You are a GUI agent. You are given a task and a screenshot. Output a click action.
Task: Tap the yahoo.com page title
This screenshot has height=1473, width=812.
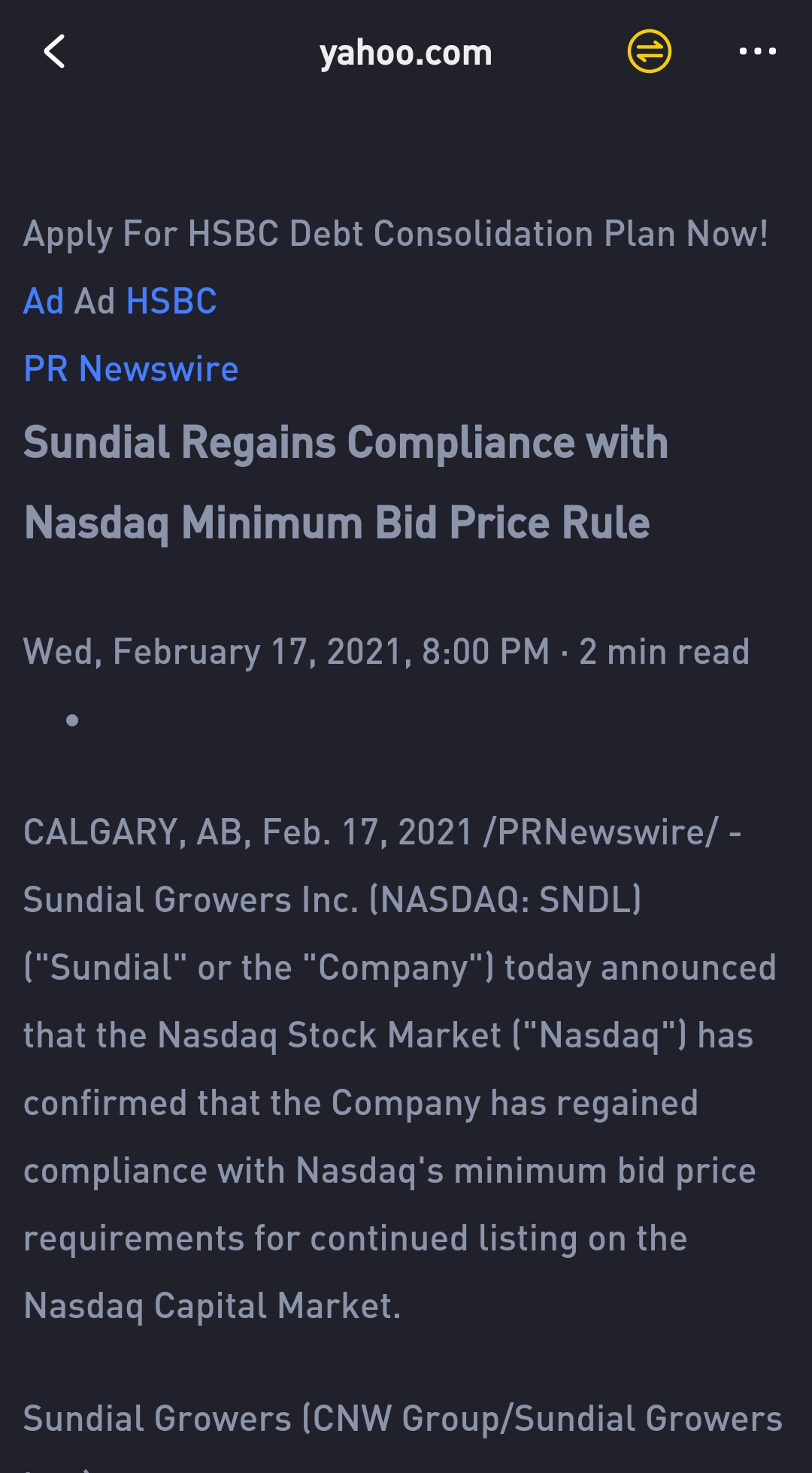click(405, 53)
